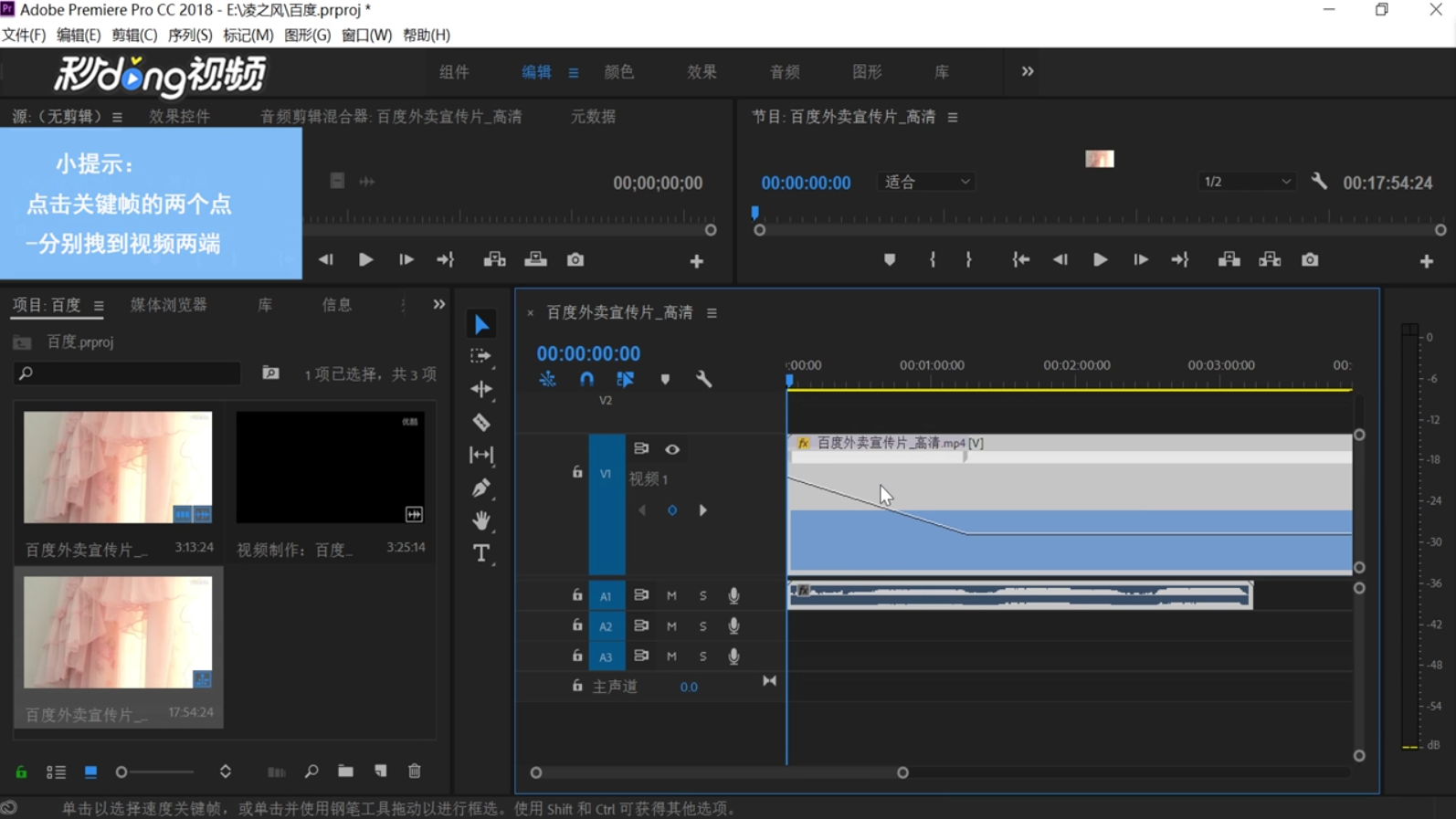Select the 视频制作 black thumbnail clip
The height and width of the screenshot is (819, 1456).
tap(331, 467)
